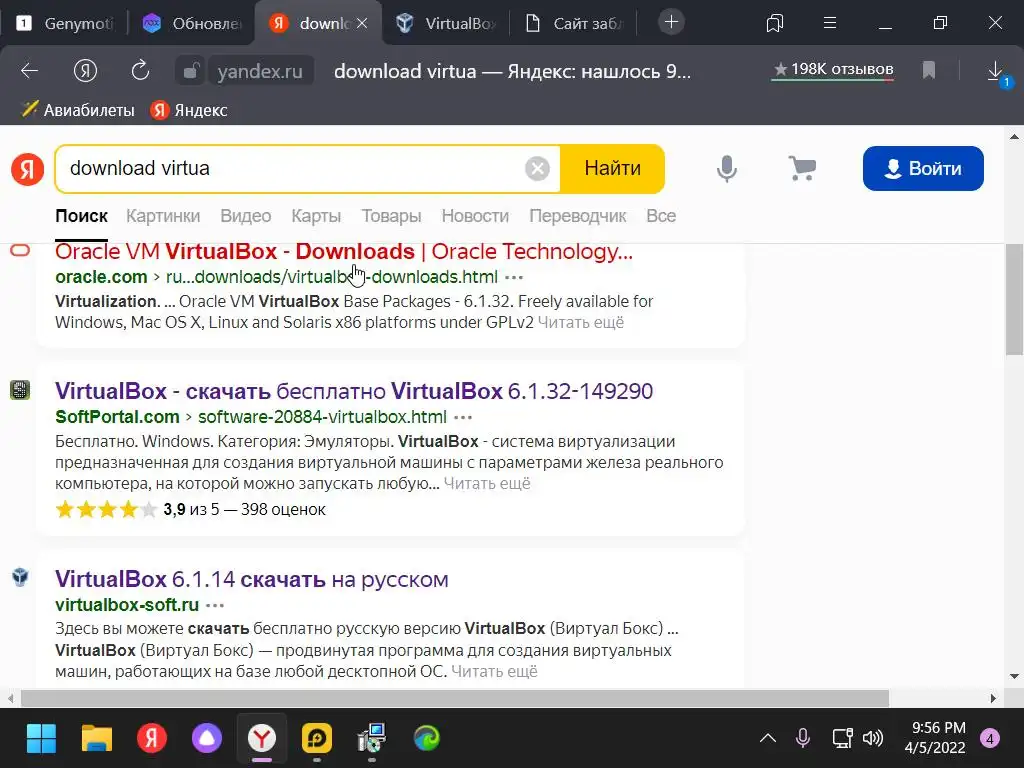Click 'Читать ещё' in Oracle snippet

[581, 323]
